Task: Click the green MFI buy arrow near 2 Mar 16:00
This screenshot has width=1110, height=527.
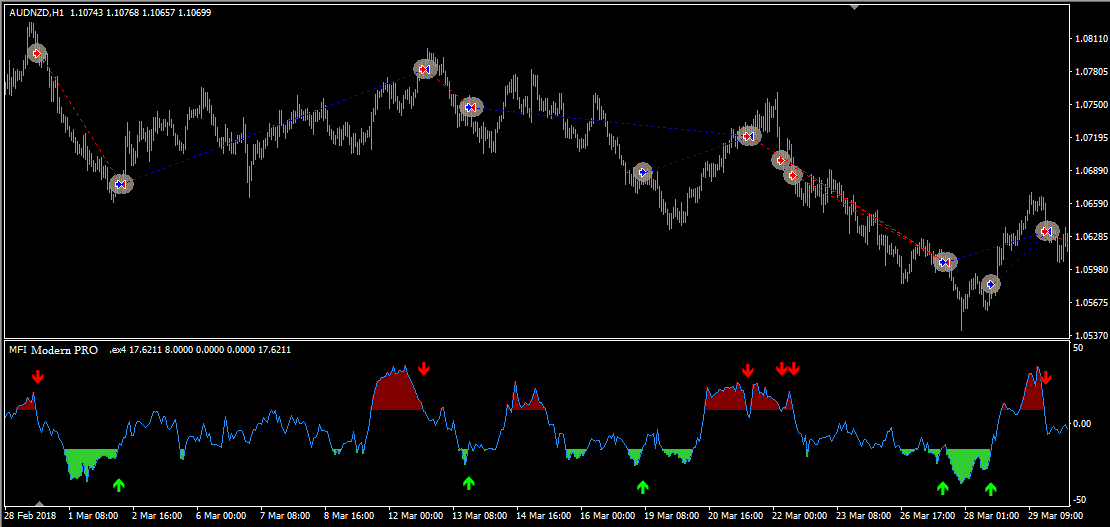Action: [x=118, y=485]
